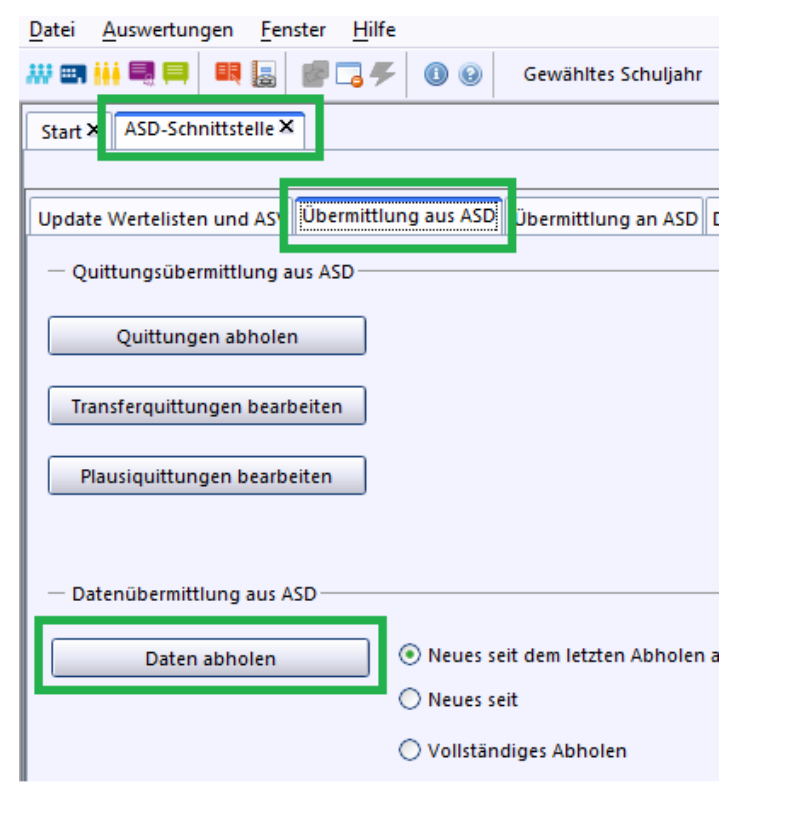Viewport: 810px width, 817px height.
Task: Click the blue info circle icon
Action: point(435,74)
